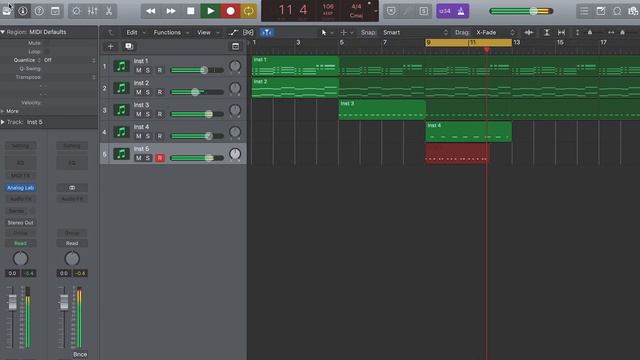Screen dimensions: 640x360
Task: Open Quick Help button
Action: click(x=39, y=11)
